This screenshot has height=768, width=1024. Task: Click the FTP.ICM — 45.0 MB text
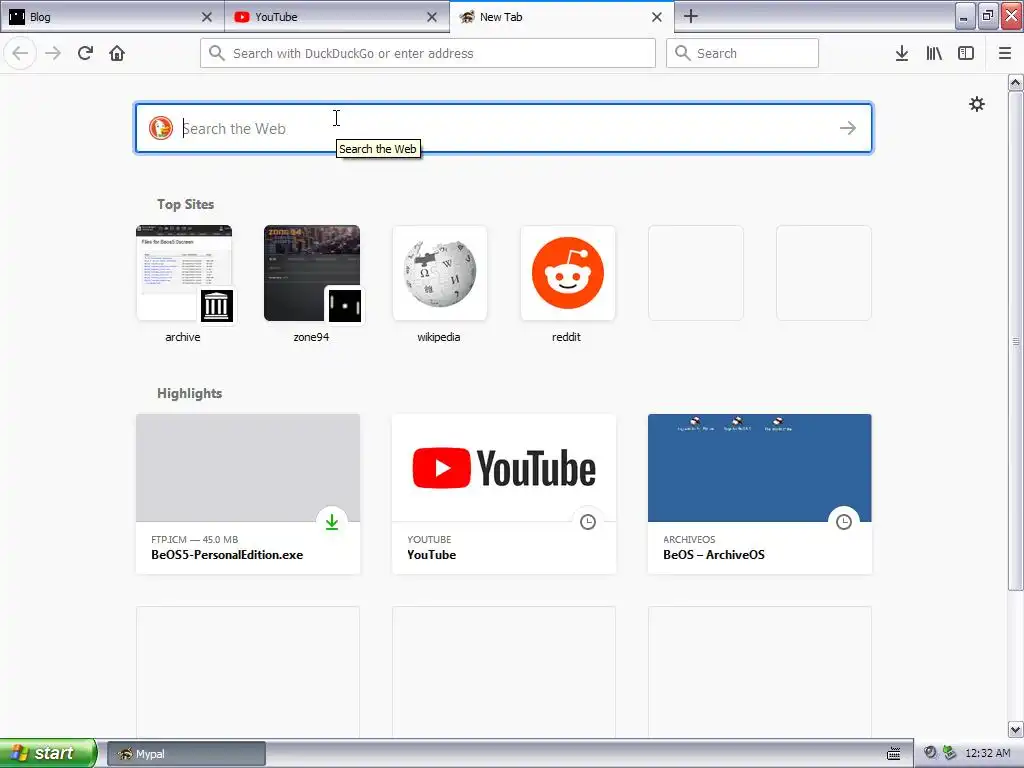195,539
